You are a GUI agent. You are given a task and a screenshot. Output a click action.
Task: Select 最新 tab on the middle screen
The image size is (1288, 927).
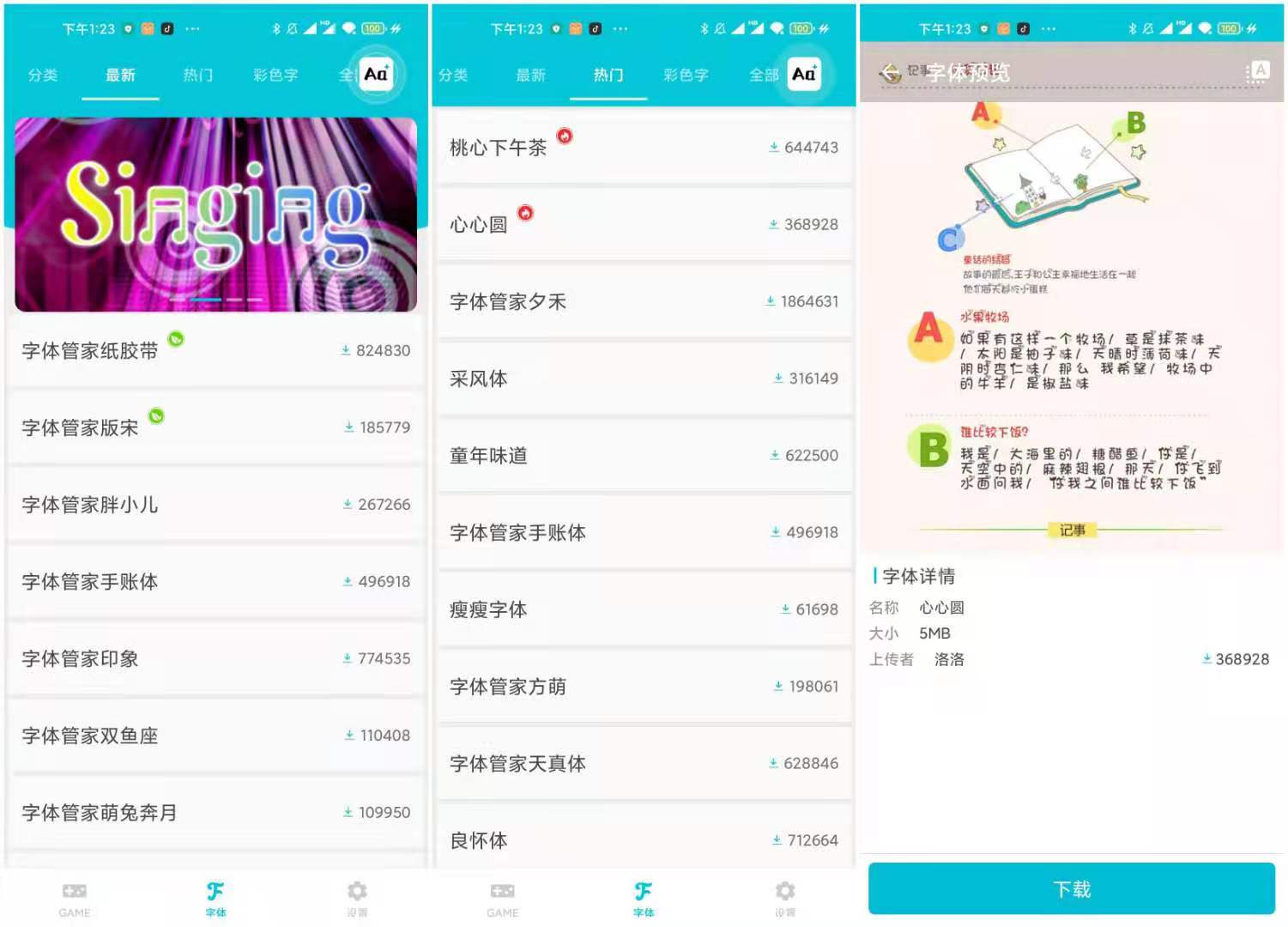pyautogui.click(x=530, y=76)
